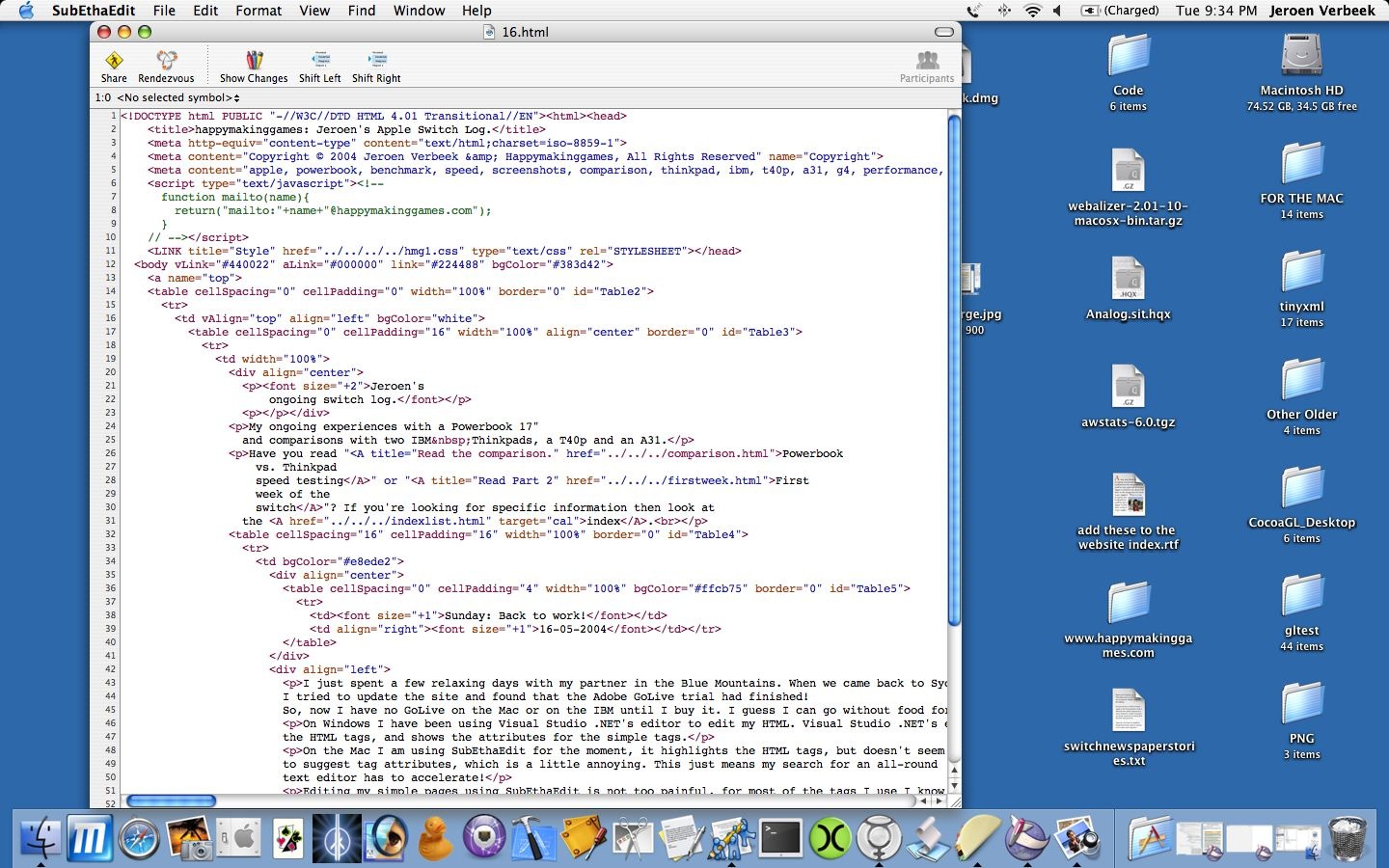
Task: Click the horizontal scroll right arrow
Action: pos(940,800)
